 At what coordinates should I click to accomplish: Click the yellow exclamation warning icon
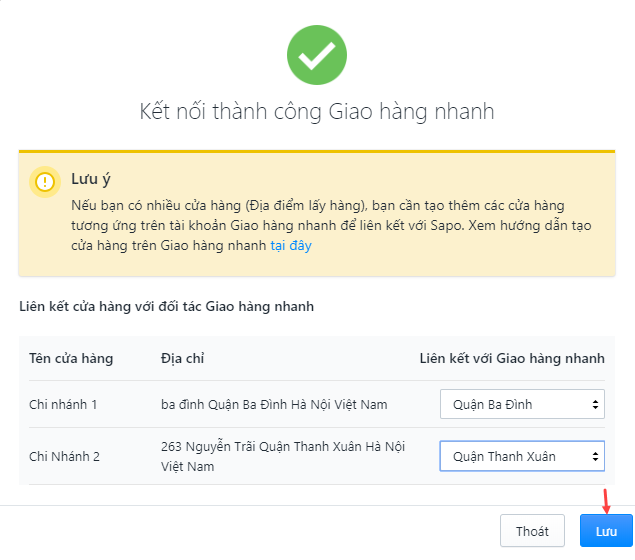(45, 182)
